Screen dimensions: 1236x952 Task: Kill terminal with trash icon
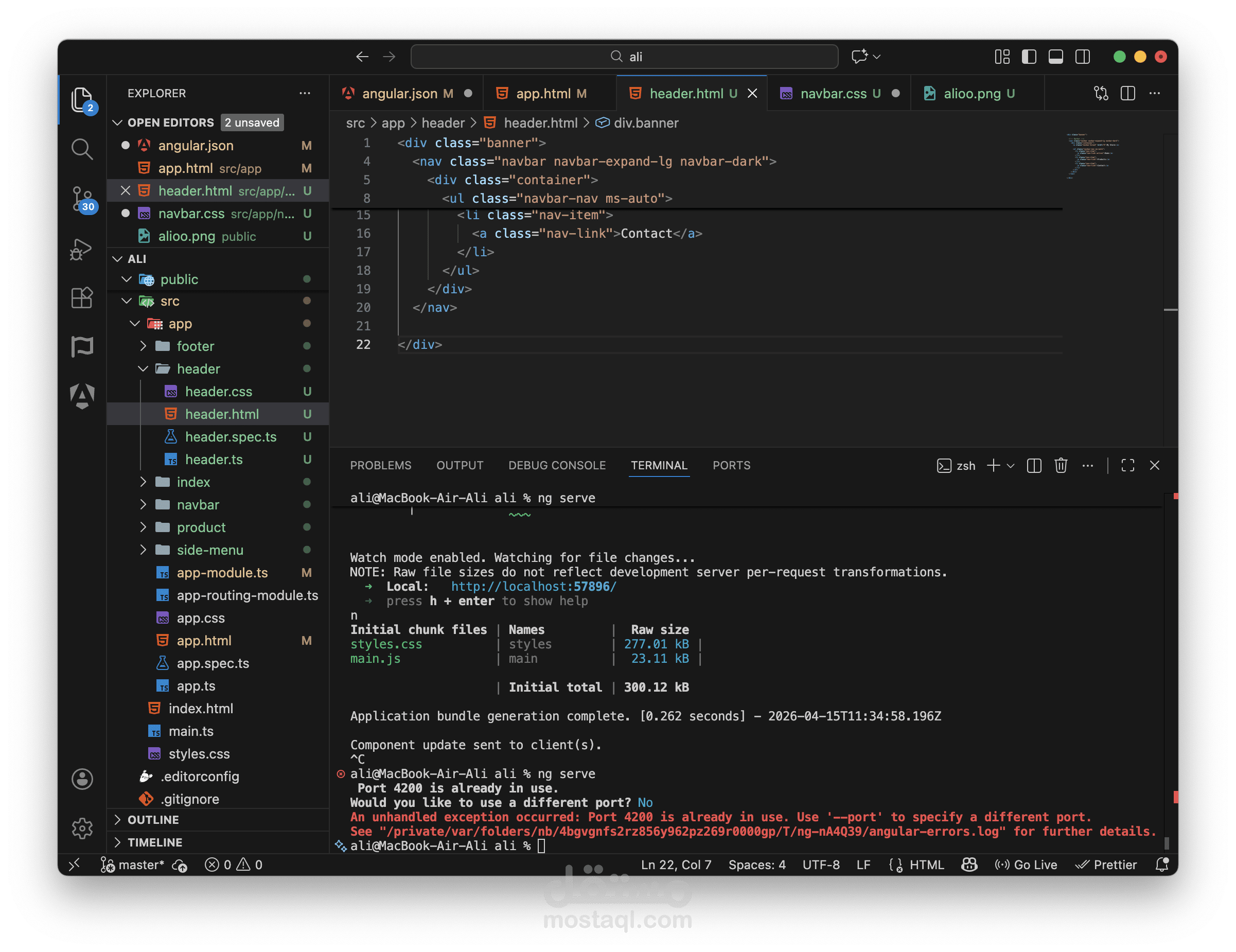point(1061,465)
